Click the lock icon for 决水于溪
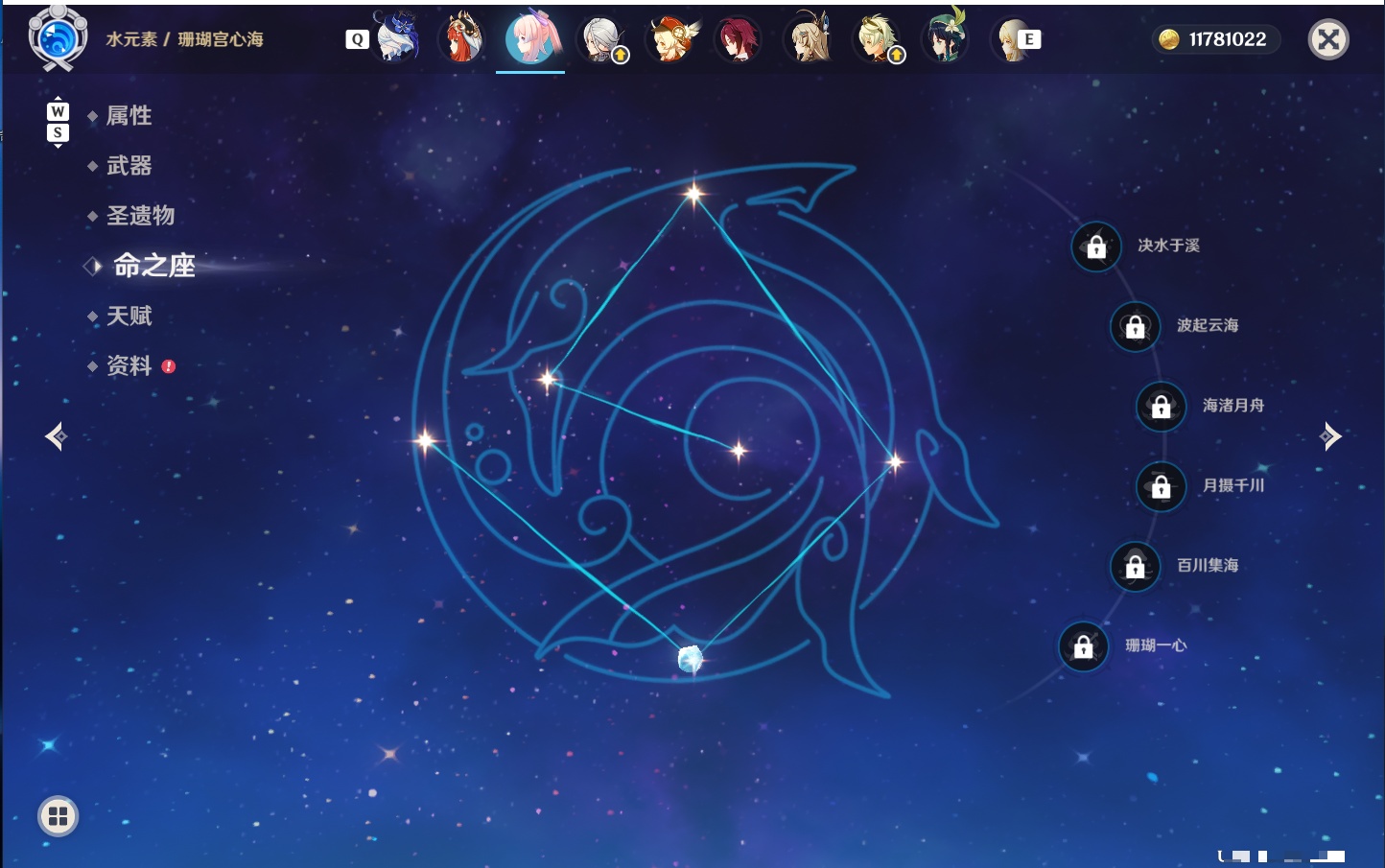Image resolution: width=1385 pixels, height=868 pixels. point(1096,246)
